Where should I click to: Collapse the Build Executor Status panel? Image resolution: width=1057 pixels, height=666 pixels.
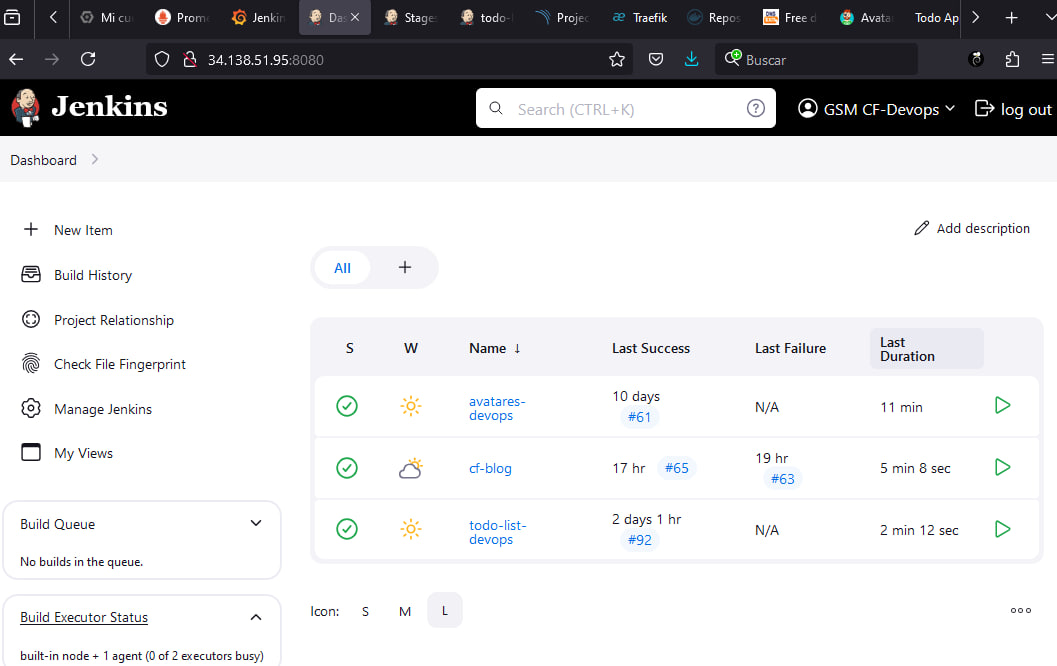pyautogui.click(x=256, y=617)
